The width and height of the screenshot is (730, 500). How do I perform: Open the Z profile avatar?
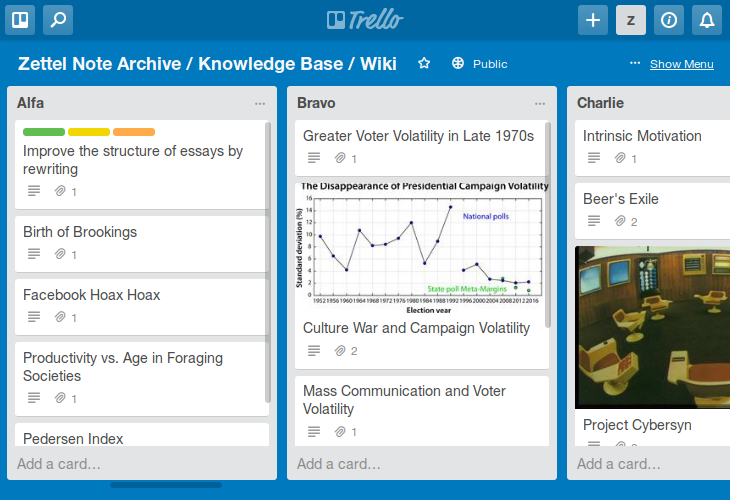pyautogui.click(x=631, y=20)
